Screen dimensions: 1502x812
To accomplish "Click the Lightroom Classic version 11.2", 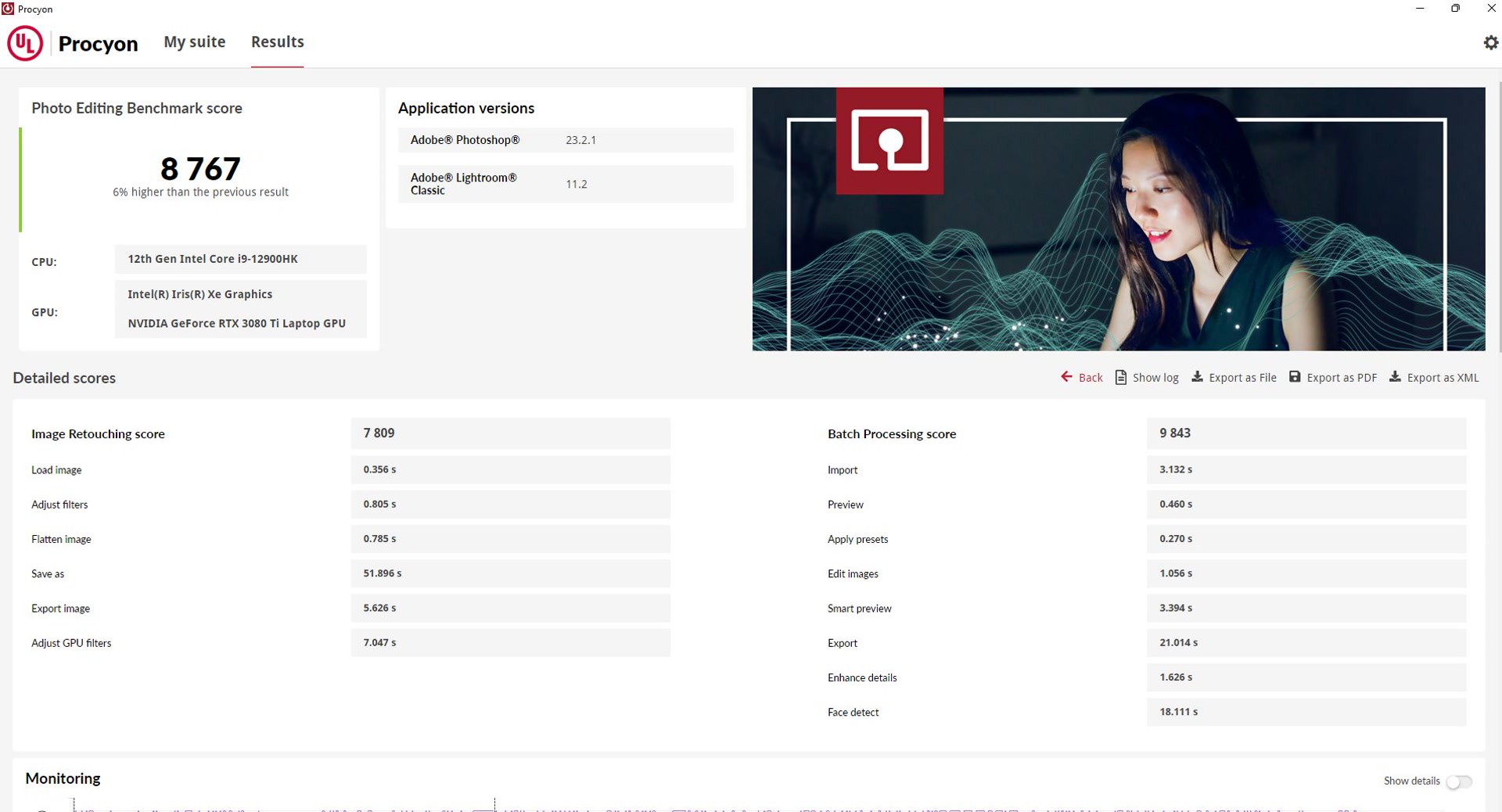I will [576, 184].
